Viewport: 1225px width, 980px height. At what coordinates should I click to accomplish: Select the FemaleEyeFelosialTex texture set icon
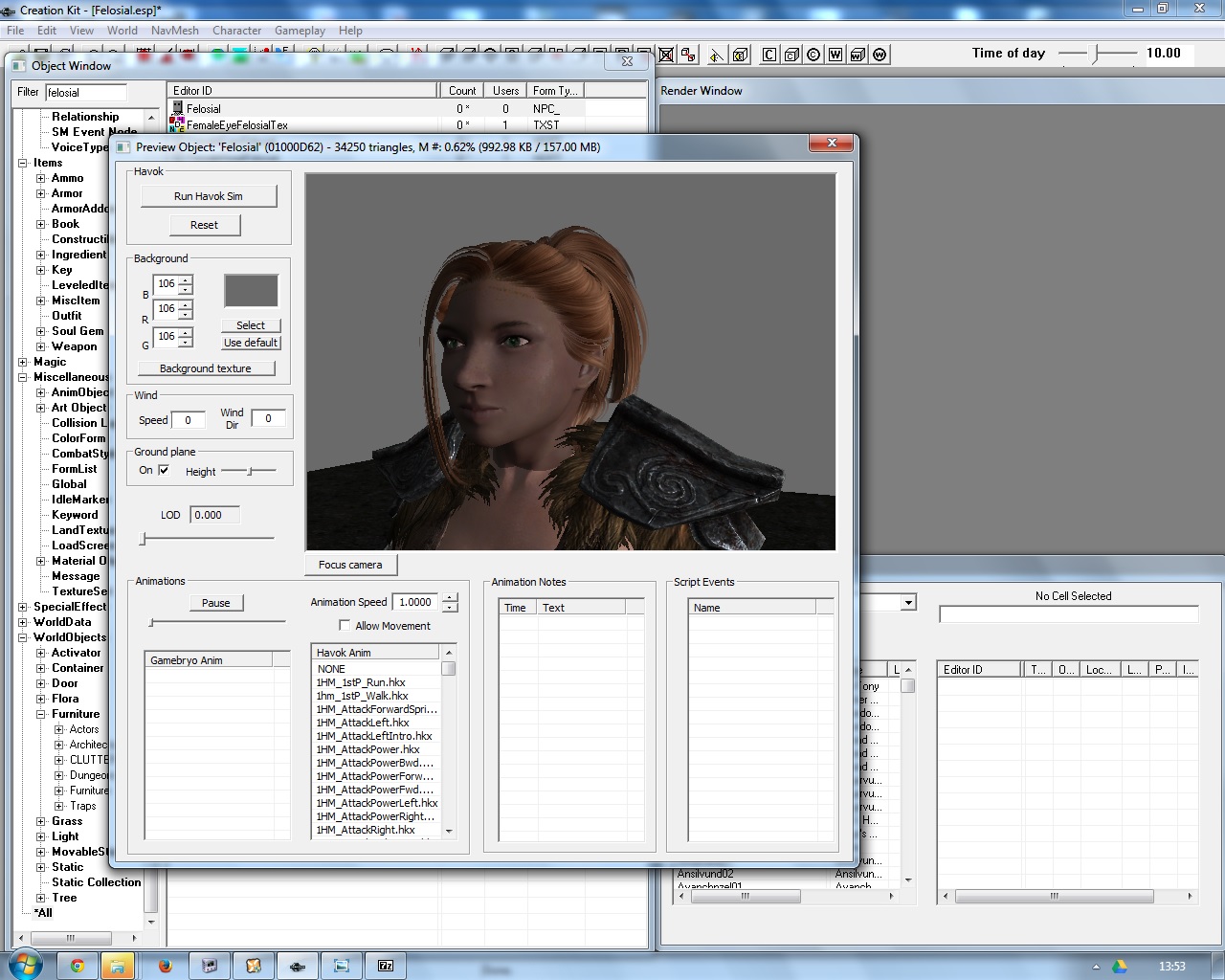pyautogui.click(x=177, y=124)
